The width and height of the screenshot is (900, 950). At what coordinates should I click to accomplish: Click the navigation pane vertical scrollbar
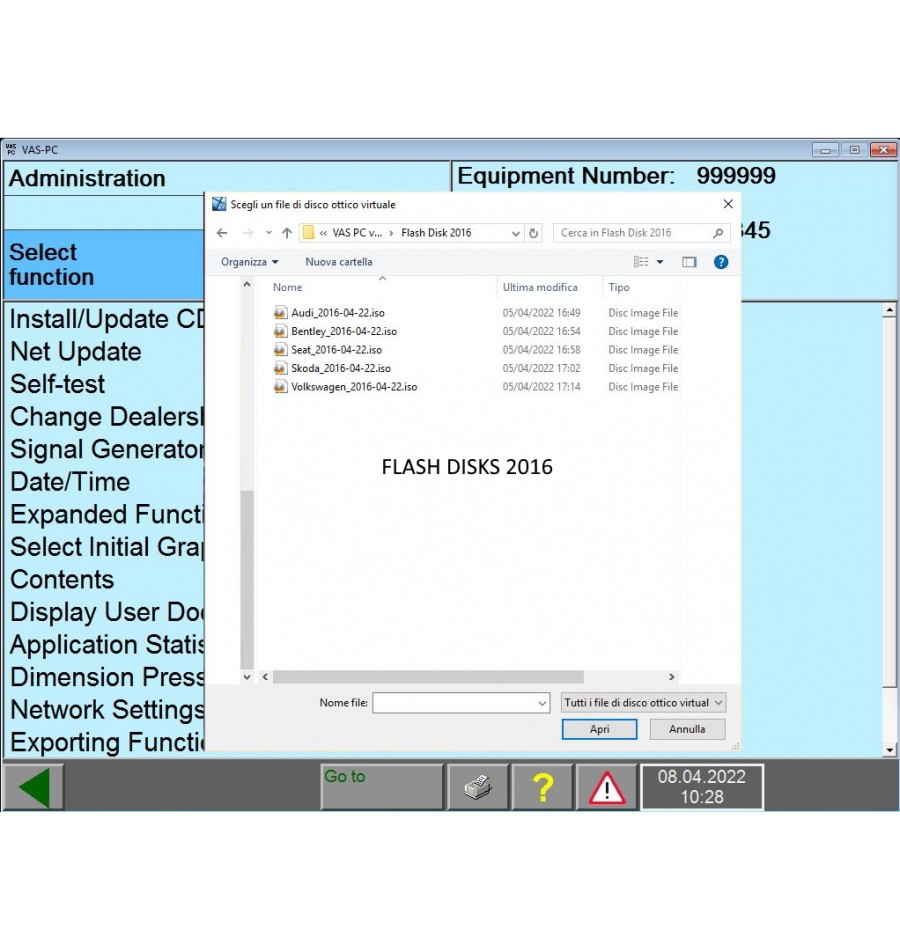(247, 580)
